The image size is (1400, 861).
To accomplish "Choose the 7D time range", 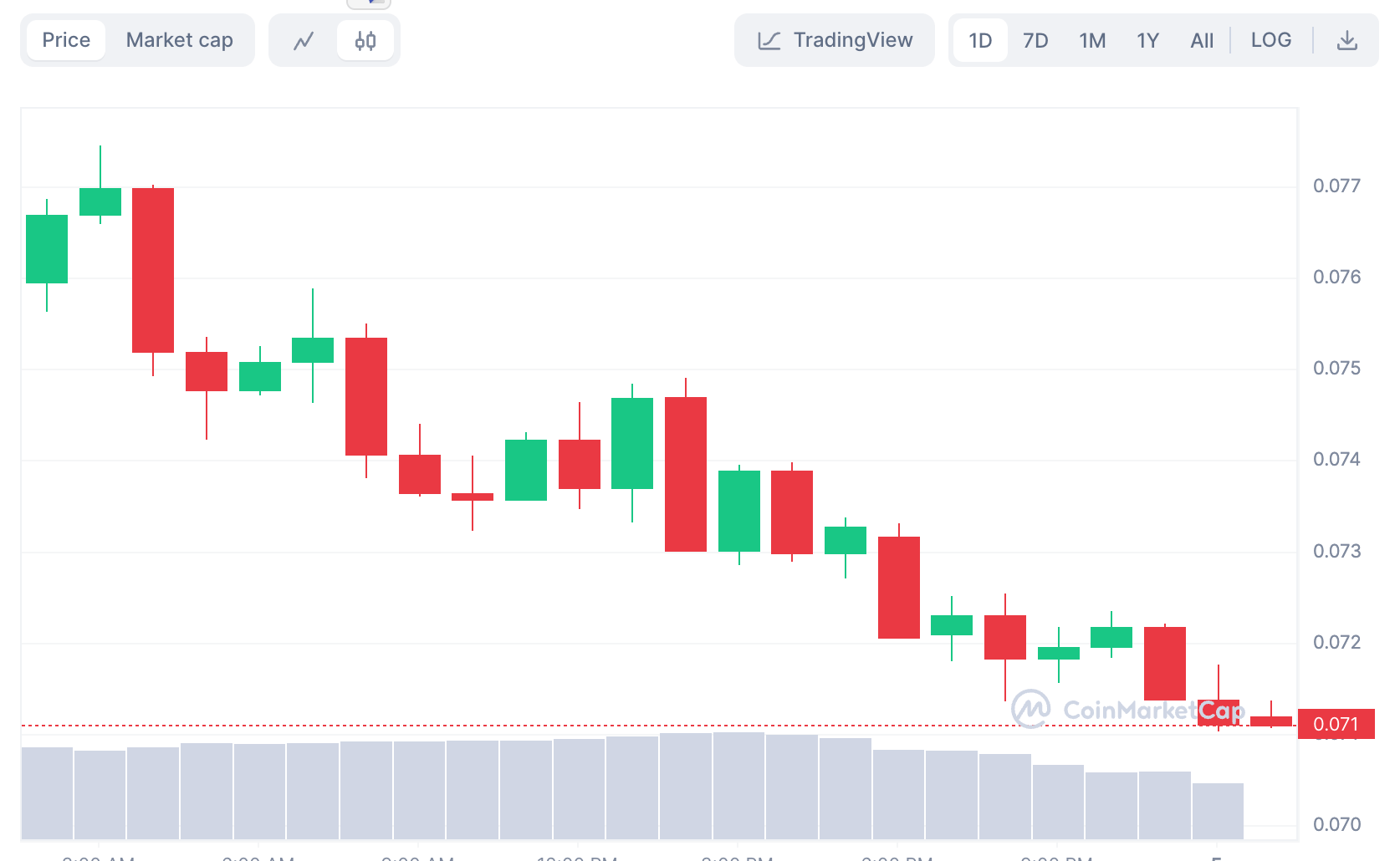I will [1035, 40].
